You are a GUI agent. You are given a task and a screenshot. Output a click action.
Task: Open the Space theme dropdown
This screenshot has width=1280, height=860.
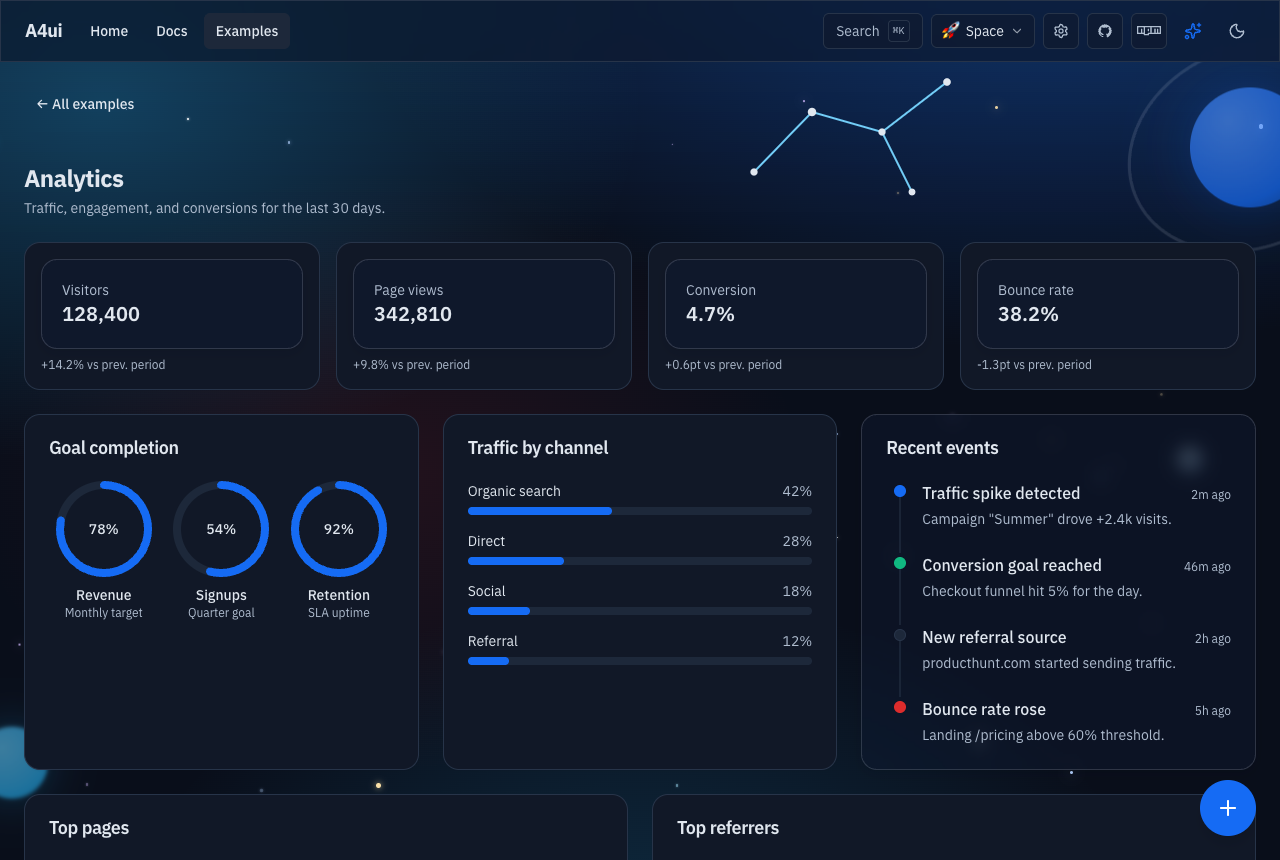(983, 31)
